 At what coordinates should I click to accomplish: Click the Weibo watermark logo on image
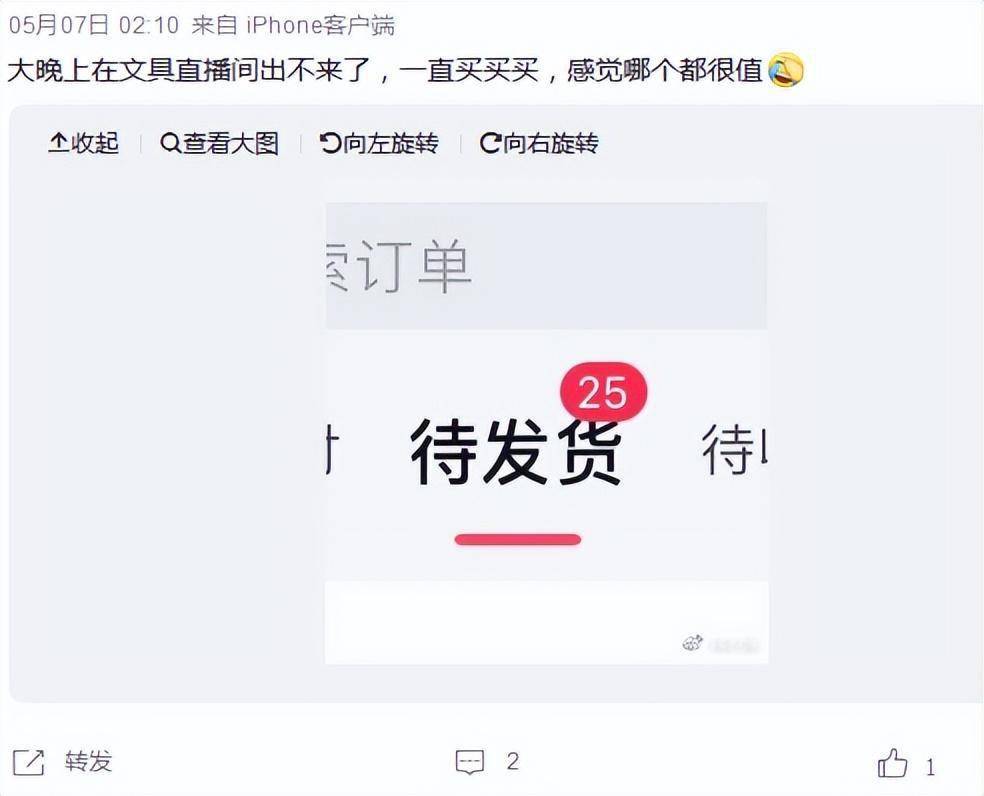(x=692, y=643)
